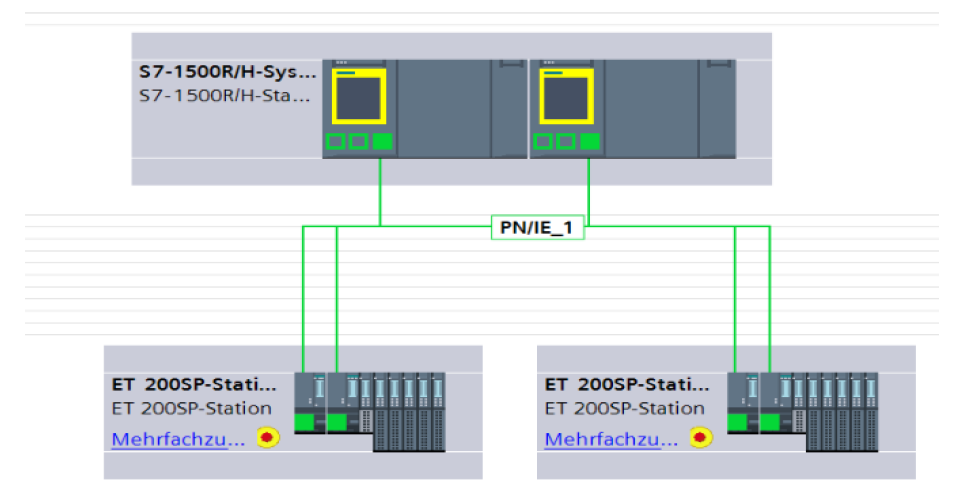This screenshot has width=960, height=483.
Task: Click second outlined green port on right CPU
Action: 566,142
